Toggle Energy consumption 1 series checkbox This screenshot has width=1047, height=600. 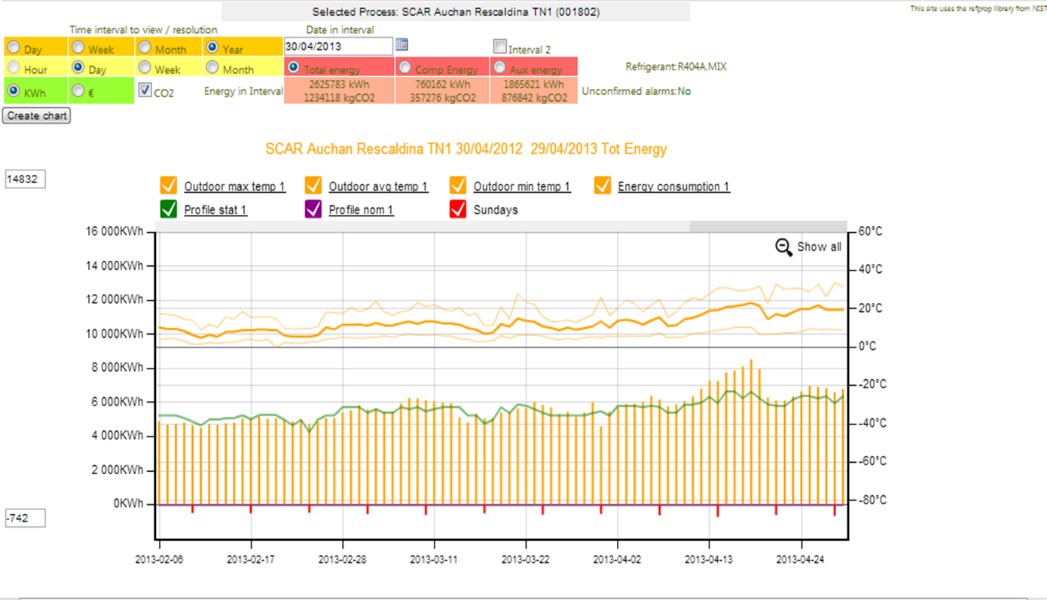click(x=602, y=185)
